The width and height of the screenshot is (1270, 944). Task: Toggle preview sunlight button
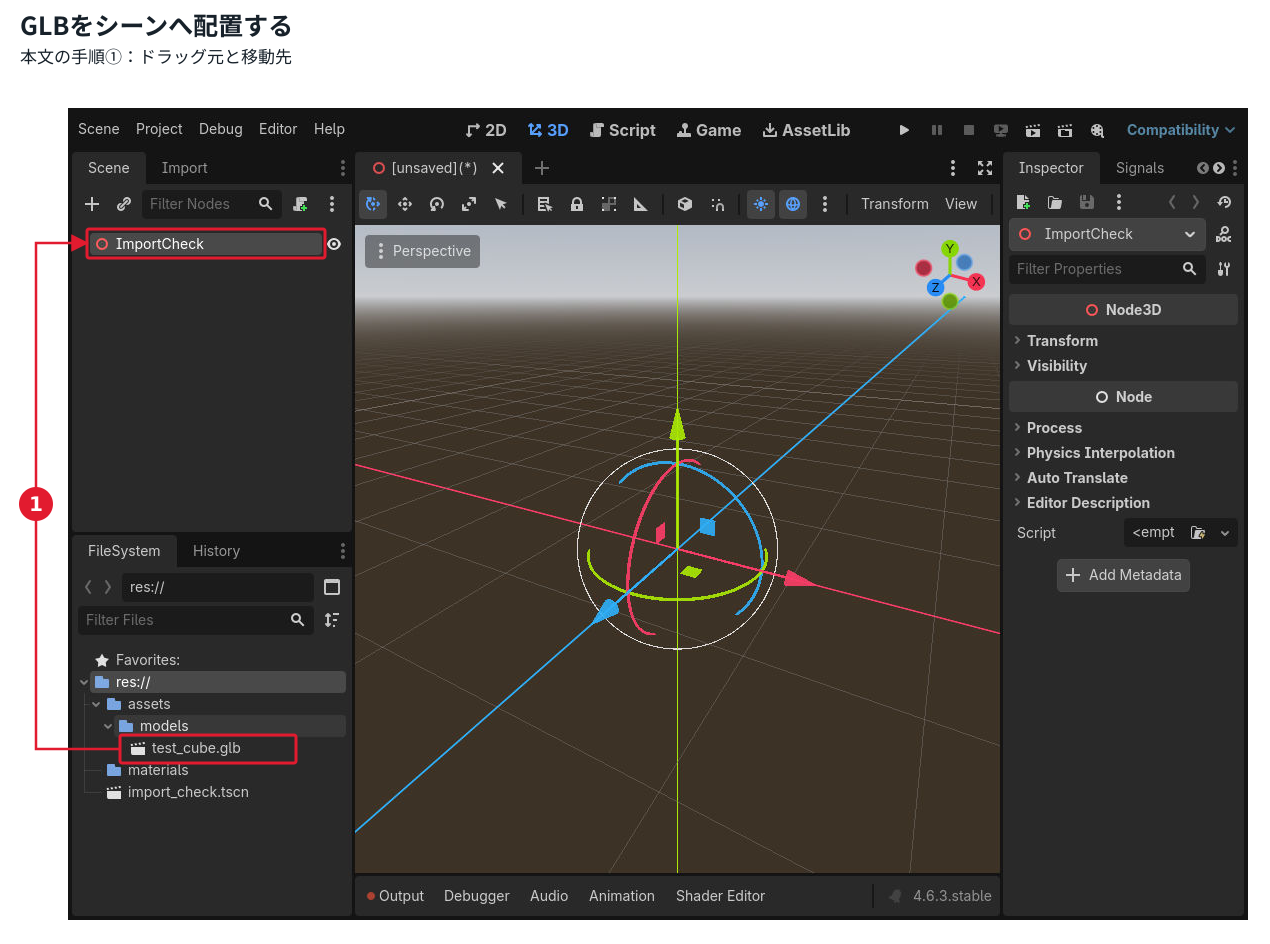pos(761,204)
